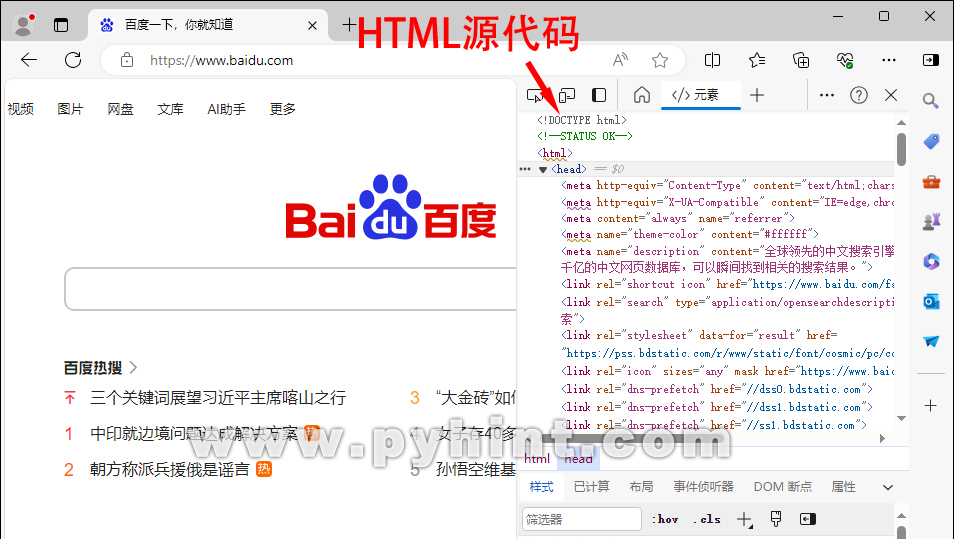The width and height of the screenshot is (954, 539).
Task: Click the Baidu logo
Action: click(x=391, y=207)
